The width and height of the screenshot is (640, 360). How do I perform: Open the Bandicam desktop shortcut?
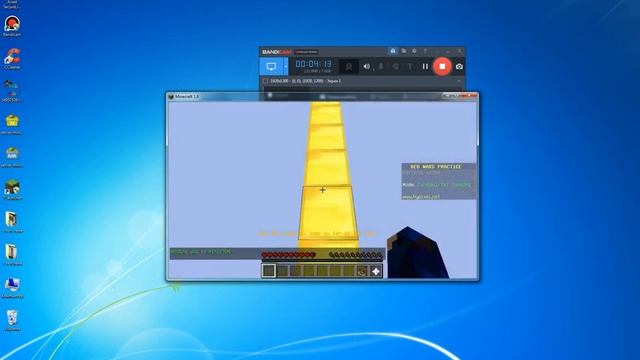click(12, 27)
